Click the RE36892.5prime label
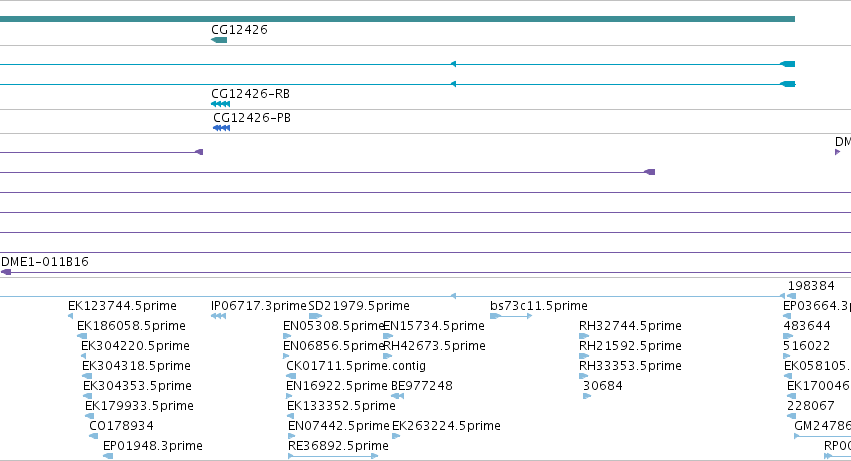Screen dimensions: 851x461 tap(338, 446)
